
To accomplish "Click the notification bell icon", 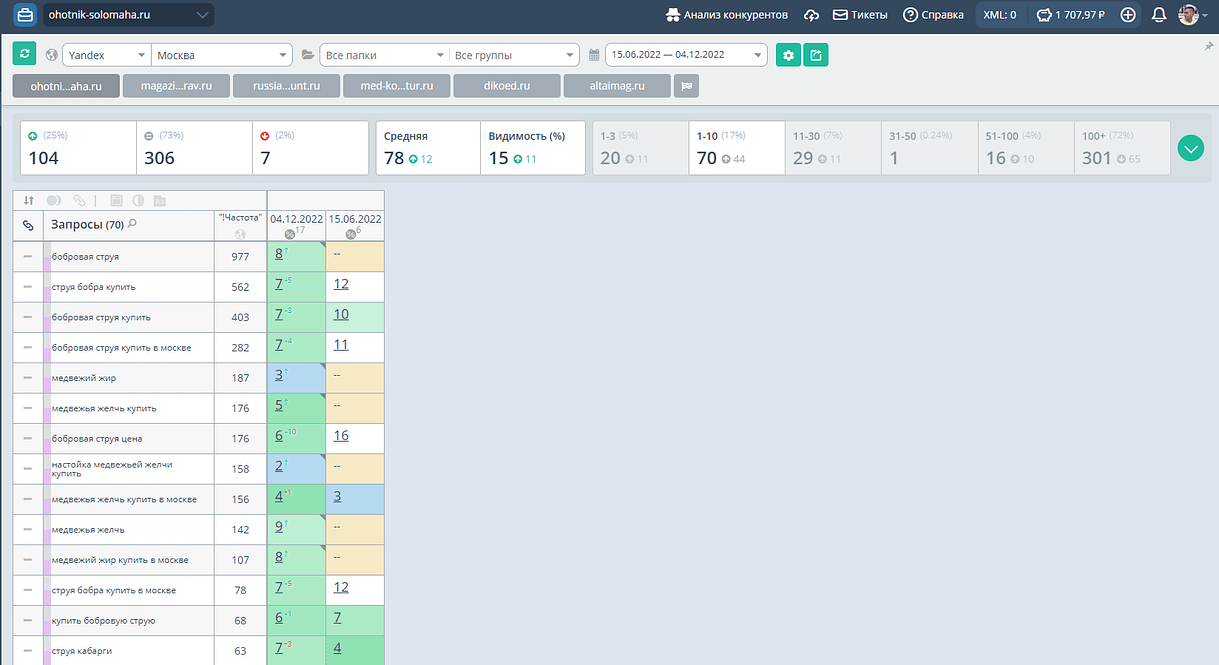I will click(1159, 15).
